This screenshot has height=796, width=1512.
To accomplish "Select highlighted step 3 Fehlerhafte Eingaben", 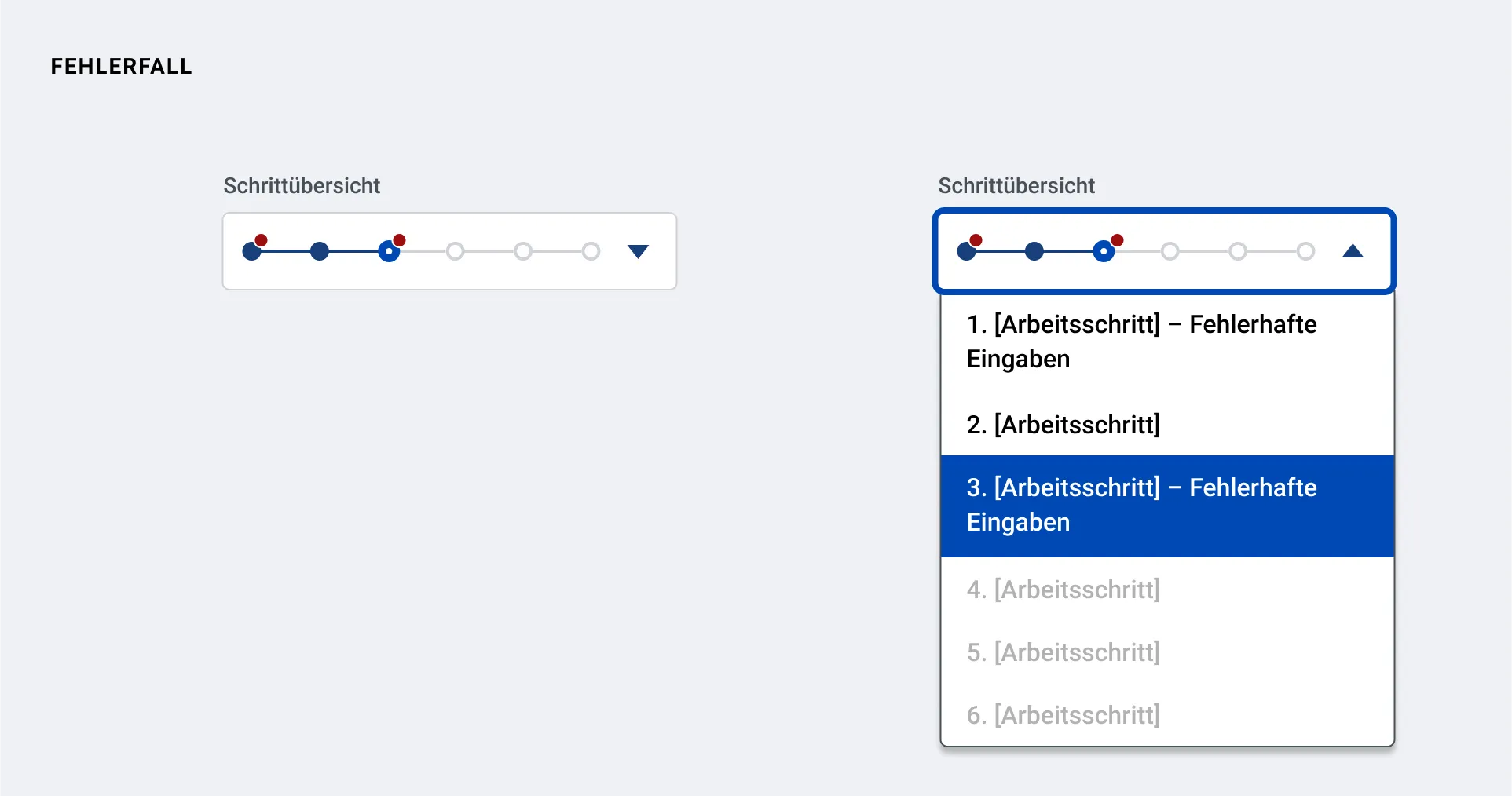I will click(1167, 506).
